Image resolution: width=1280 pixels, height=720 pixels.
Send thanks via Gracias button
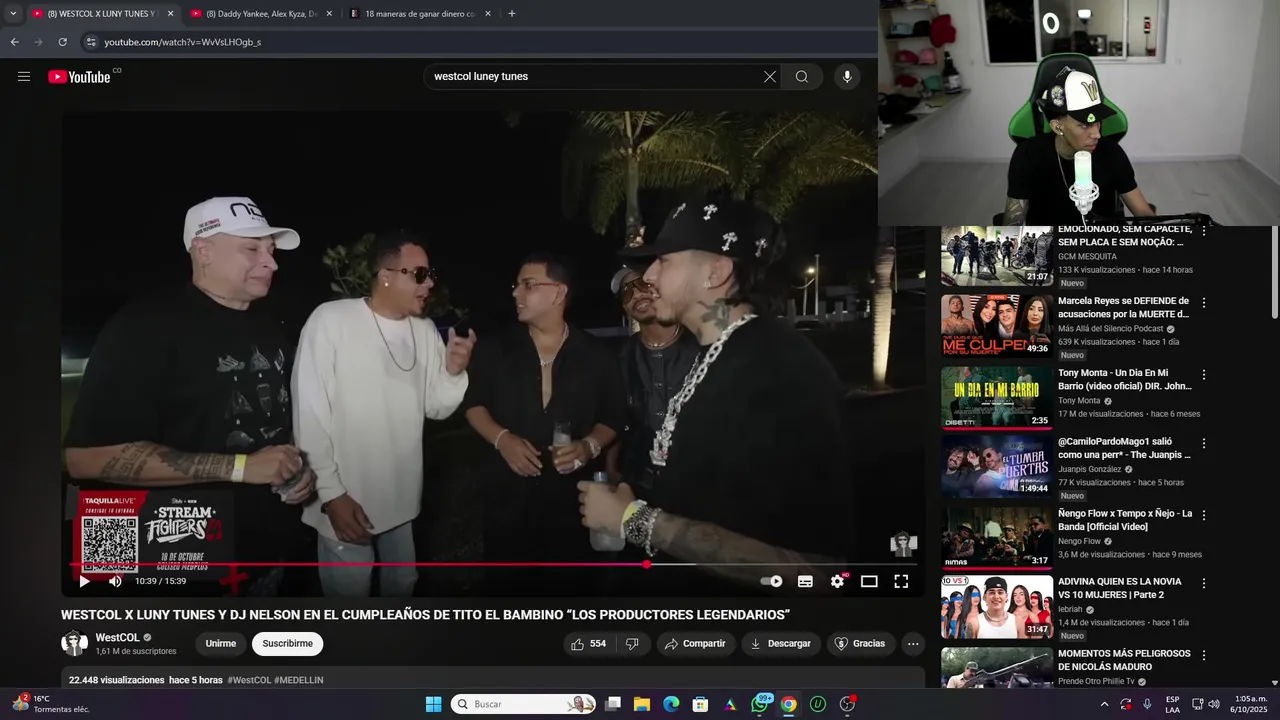tap(860, 644)
